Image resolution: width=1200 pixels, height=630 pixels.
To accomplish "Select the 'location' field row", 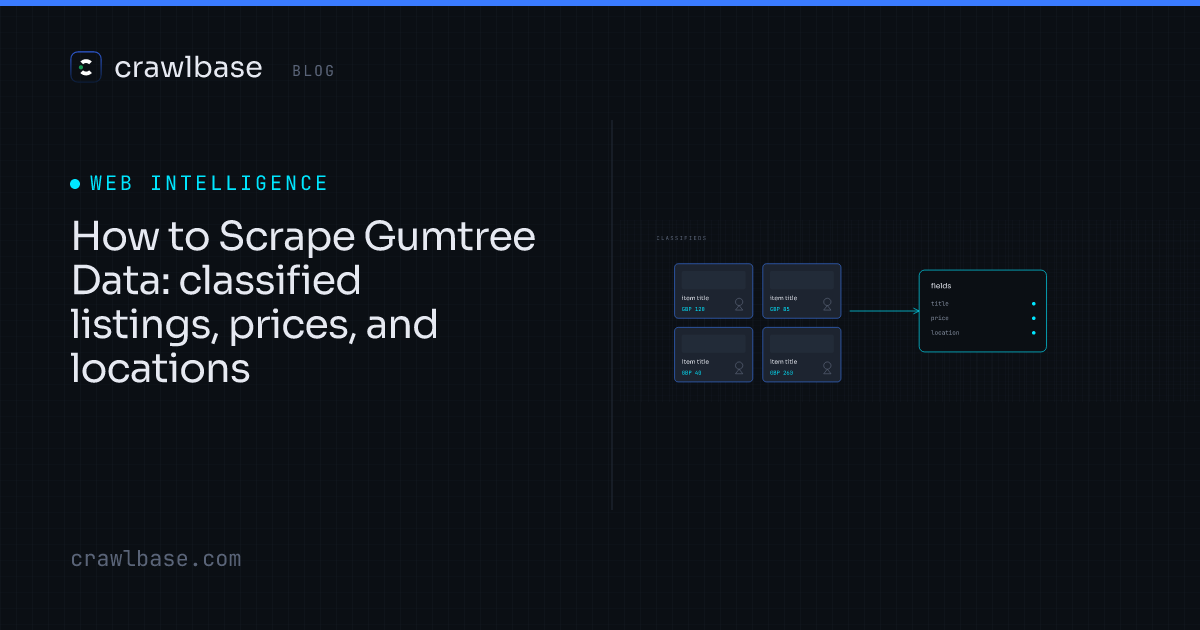I will point(983,333).
